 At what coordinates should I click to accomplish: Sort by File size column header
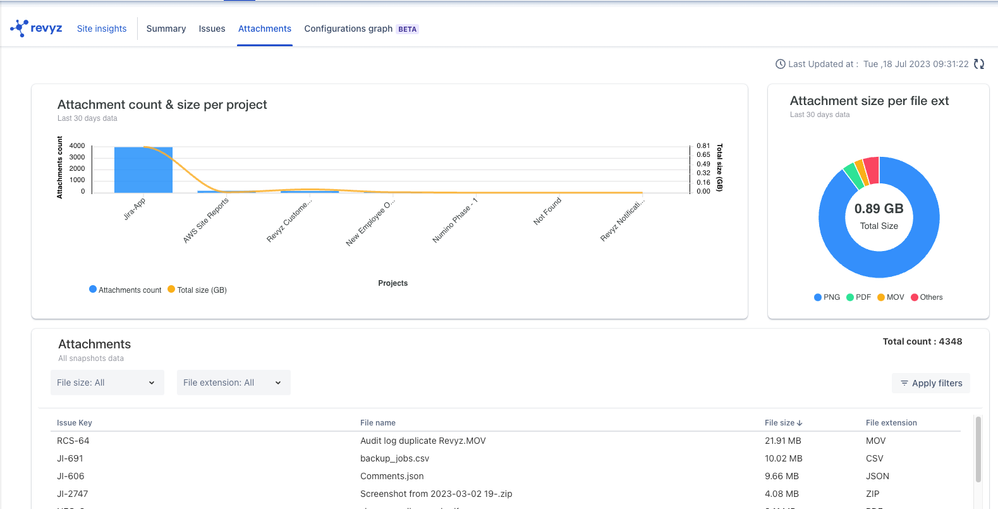(783, 423)
